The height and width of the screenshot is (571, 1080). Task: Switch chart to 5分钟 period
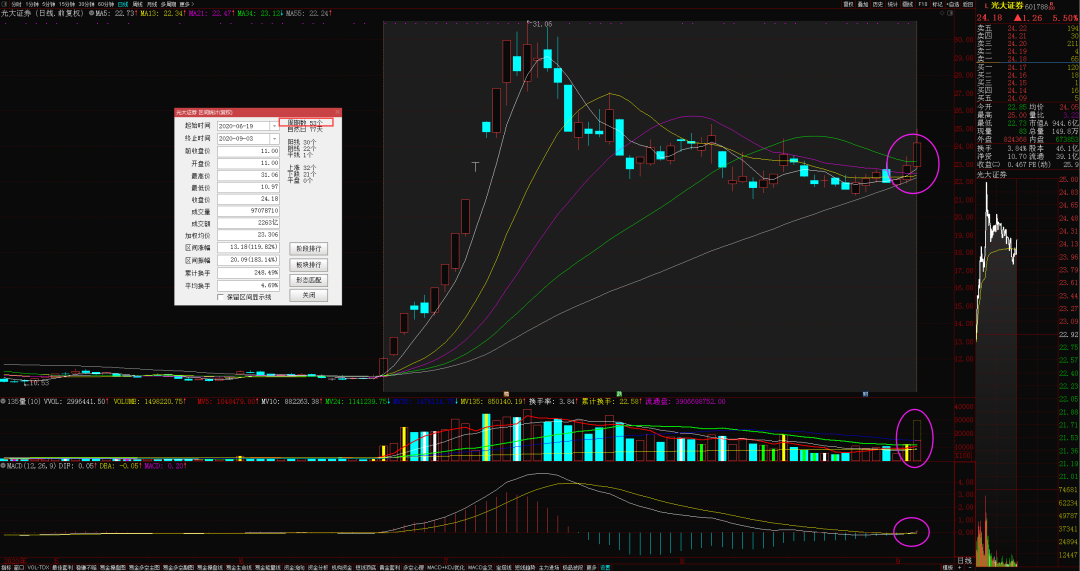[x=49, y=4]
